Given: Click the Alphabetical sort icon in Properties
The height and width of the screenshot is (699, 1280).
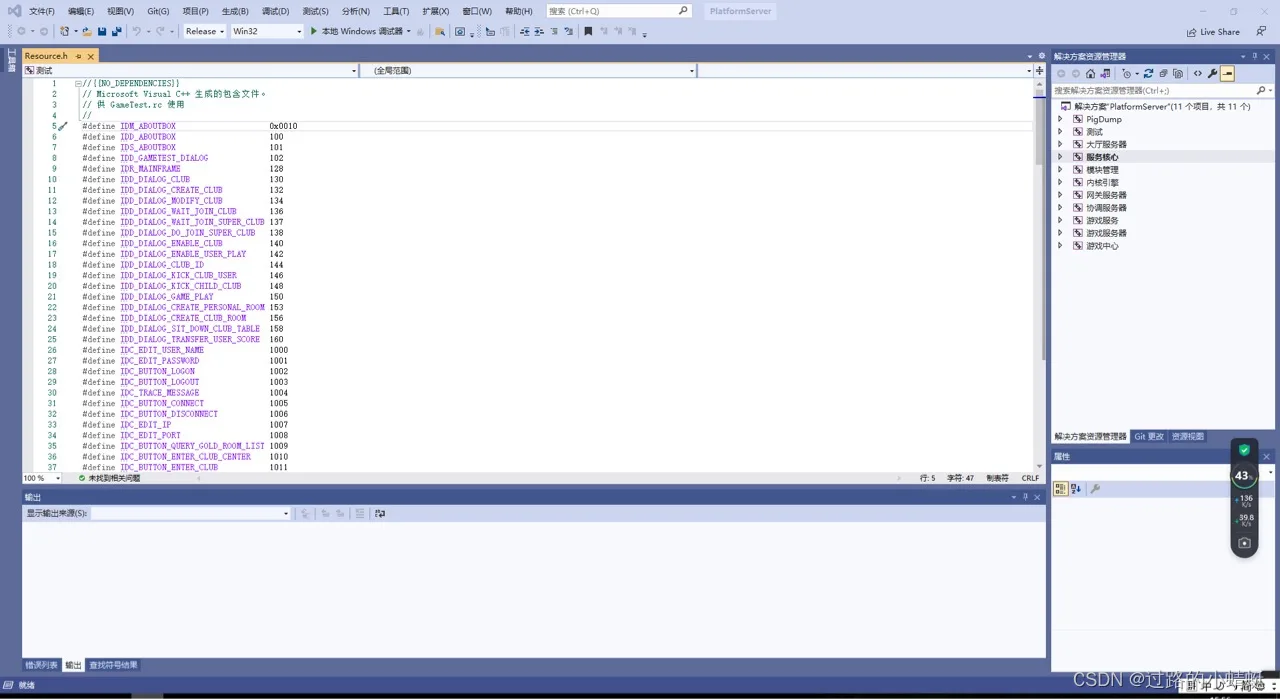Looking at the screenshot, I should tap(1076, 489).
